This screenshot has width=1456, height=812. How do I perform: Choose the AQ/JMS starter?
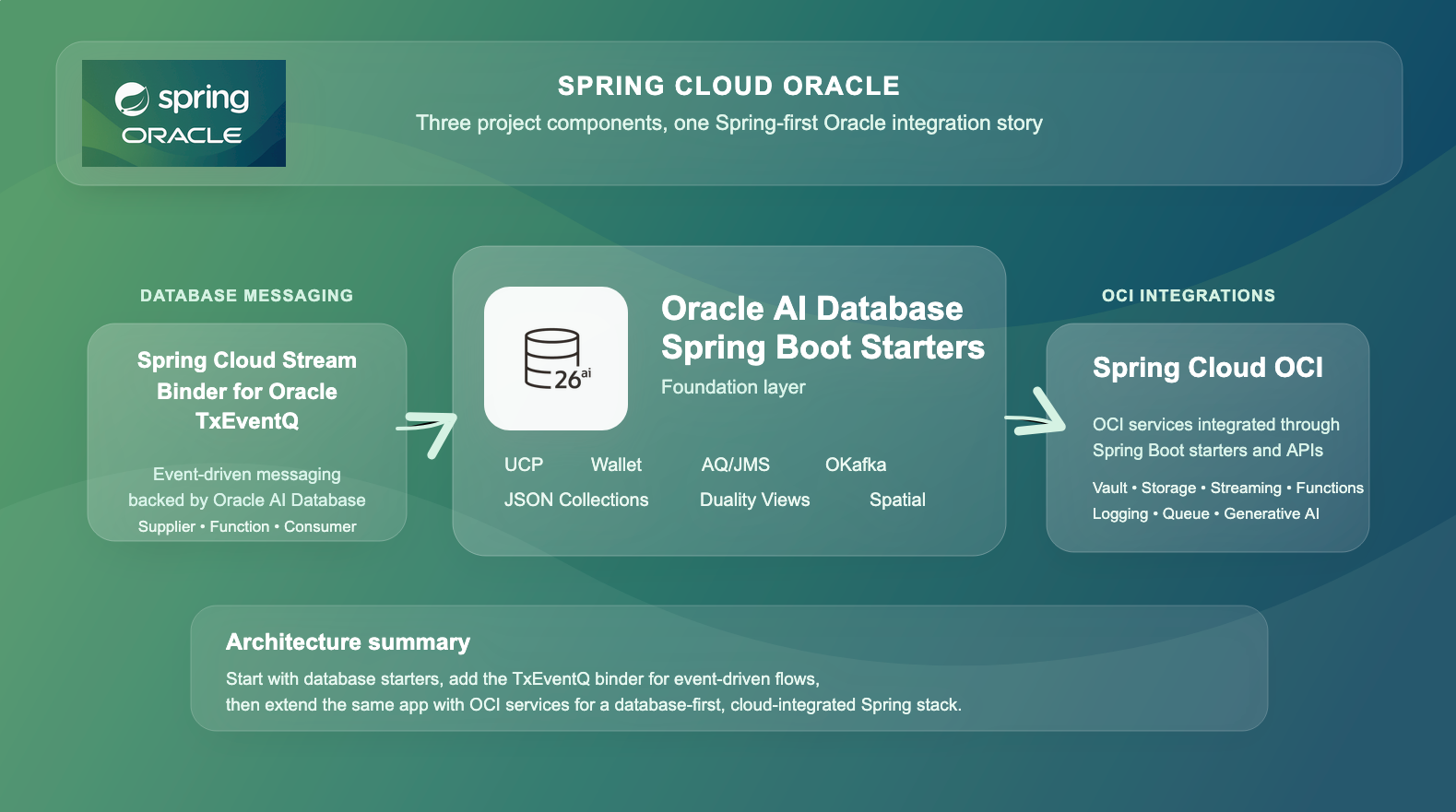735,465
